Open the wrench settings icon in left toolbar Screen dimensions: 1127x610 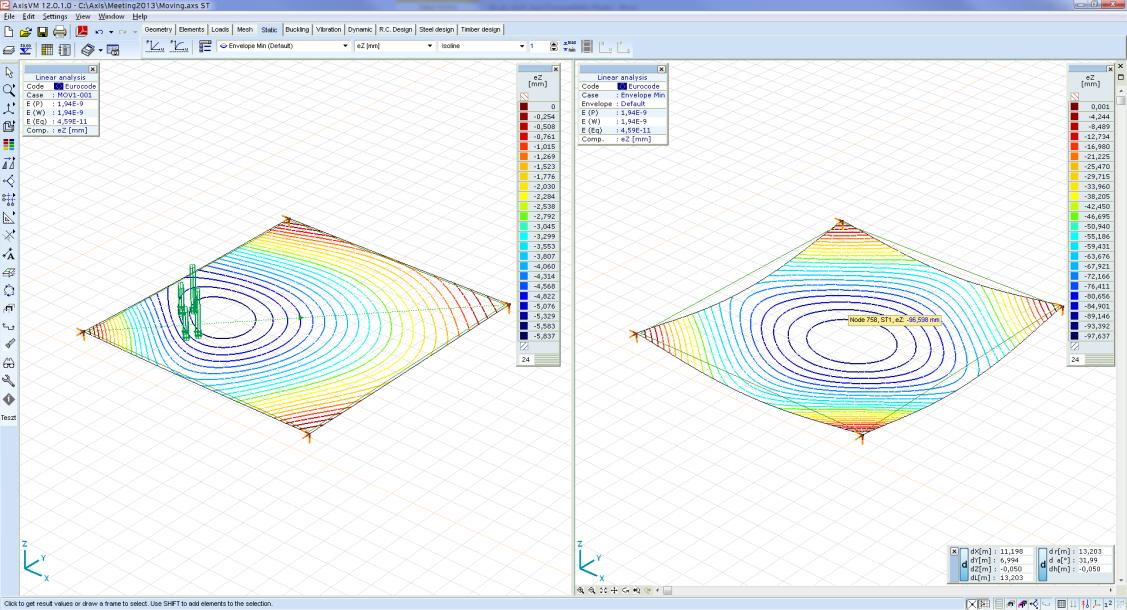[x=9, y=381]
